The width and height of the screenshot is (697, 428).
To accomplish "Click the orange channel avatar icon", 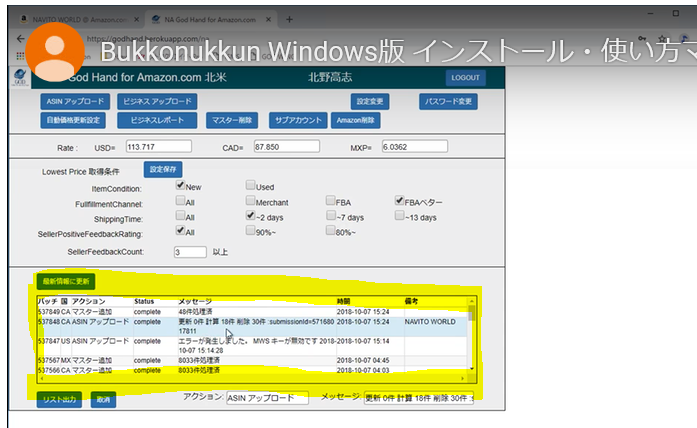I will click(x=55, y=52).
